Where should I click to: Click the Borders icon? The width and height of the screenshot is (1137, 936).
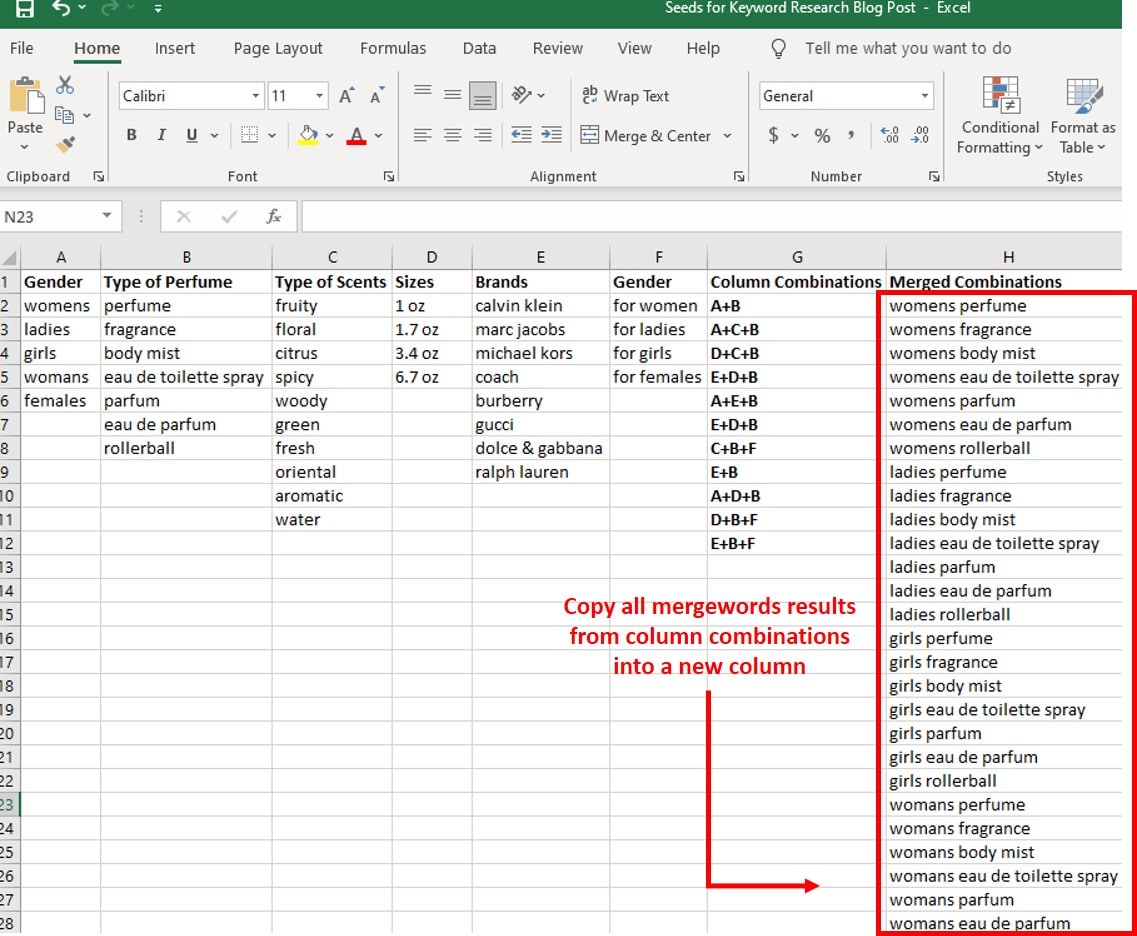coord(249,135)
